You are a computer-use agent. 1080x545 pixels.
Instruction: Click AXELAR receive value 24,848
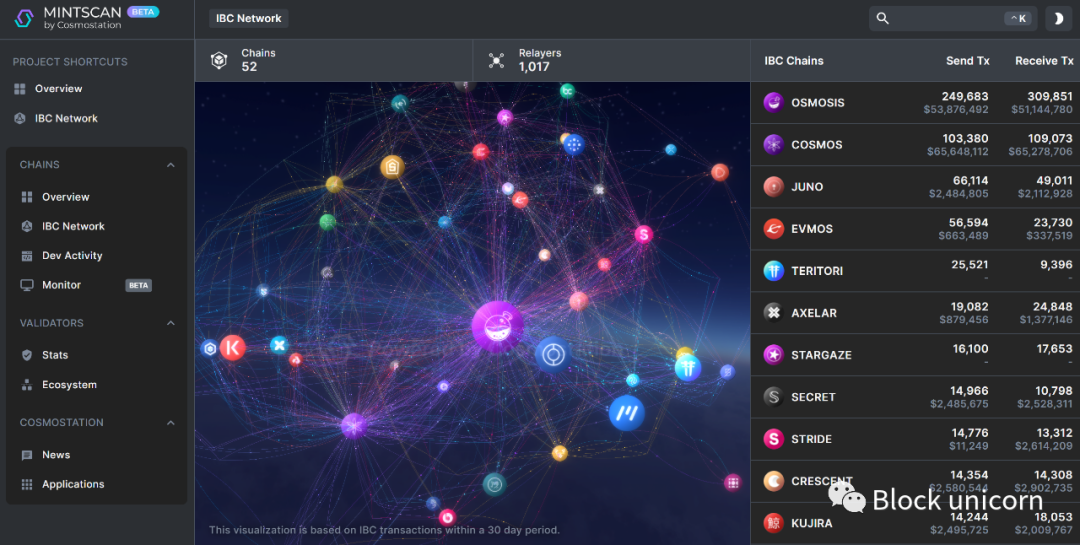point(1052,307)
